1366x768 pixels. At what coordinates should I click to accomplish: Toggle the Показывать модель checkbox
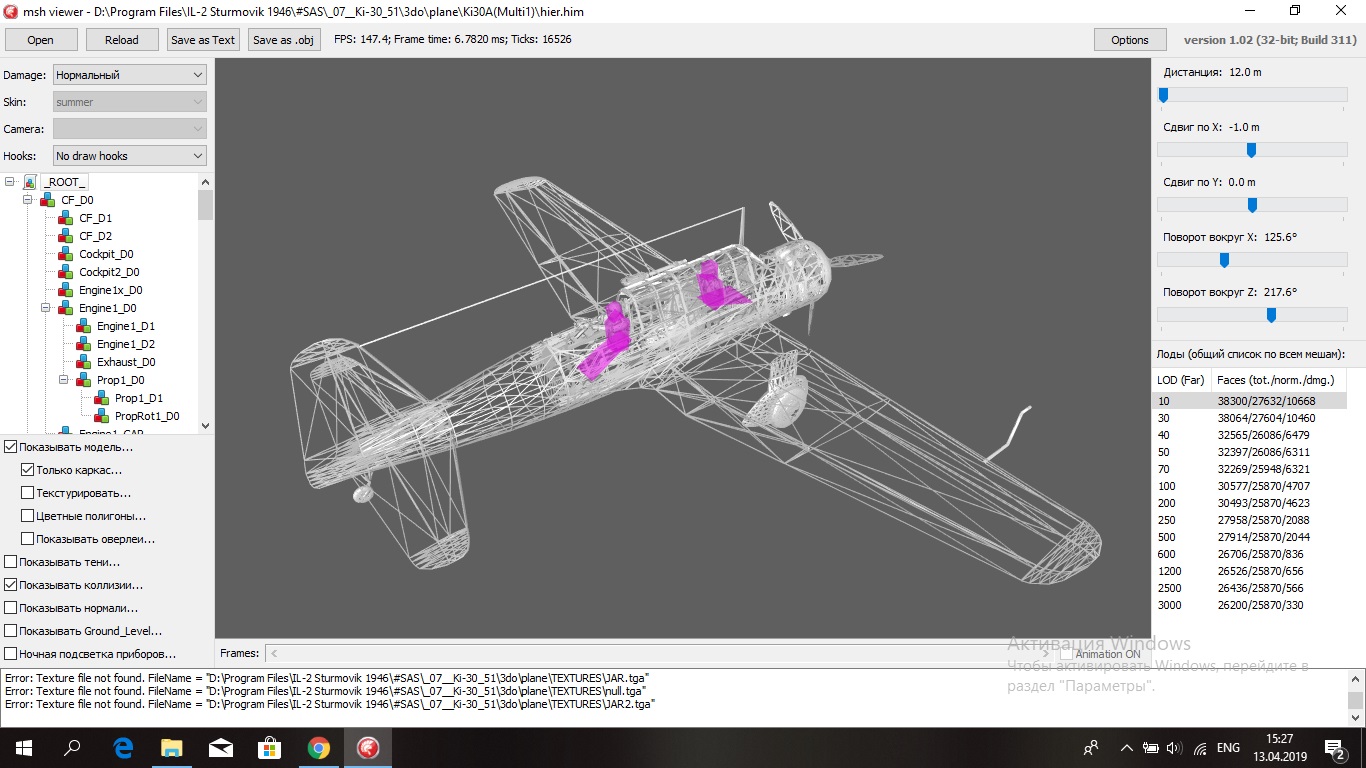[x=11, y=447]
